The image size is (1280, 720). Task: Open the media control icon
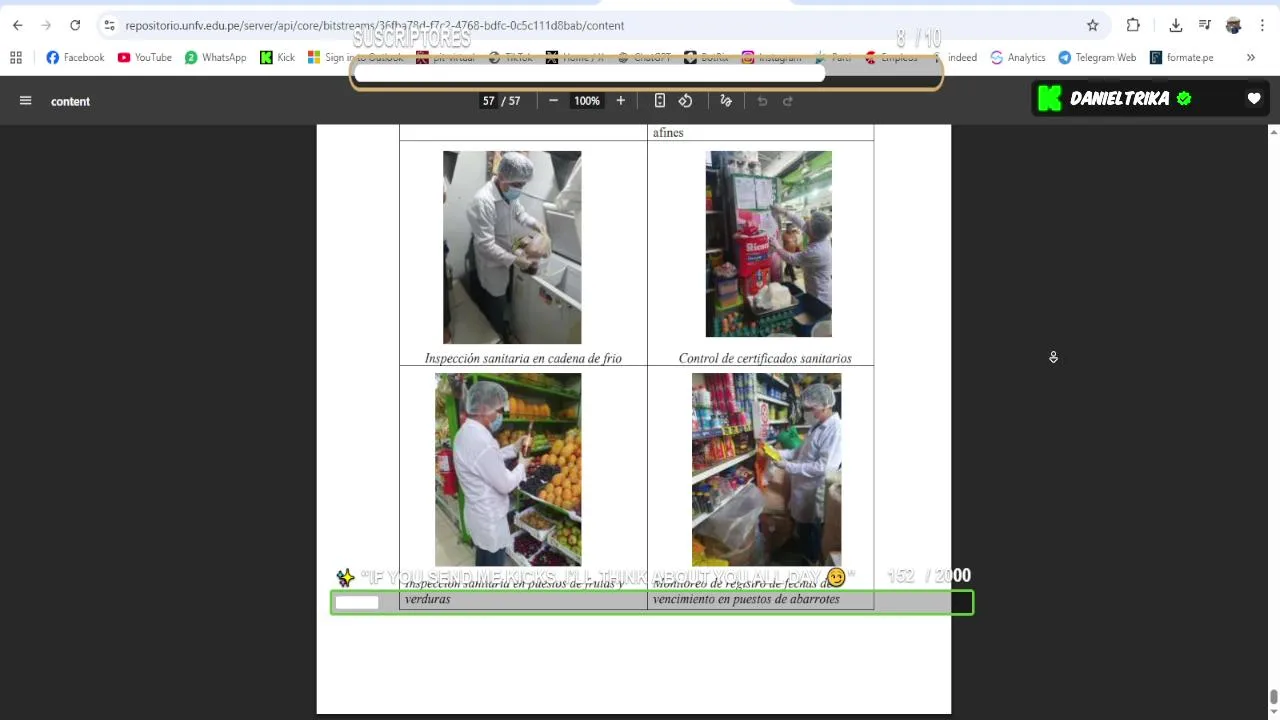point(1205,25)
